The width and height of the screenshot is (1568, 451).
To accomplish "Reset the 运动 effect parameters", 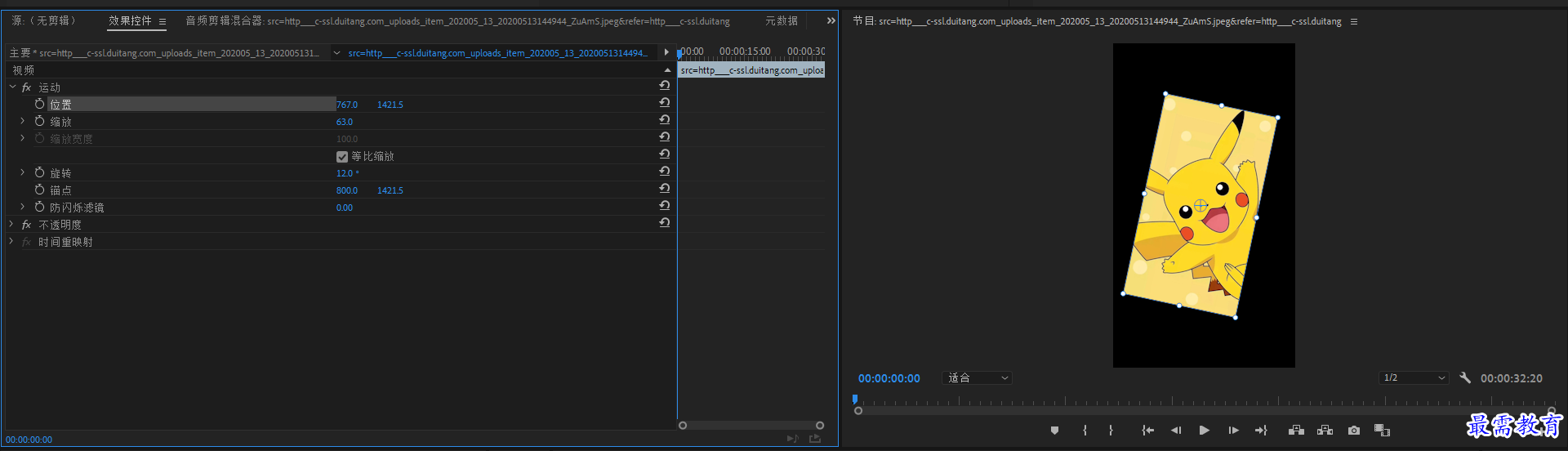I will 664,86.
